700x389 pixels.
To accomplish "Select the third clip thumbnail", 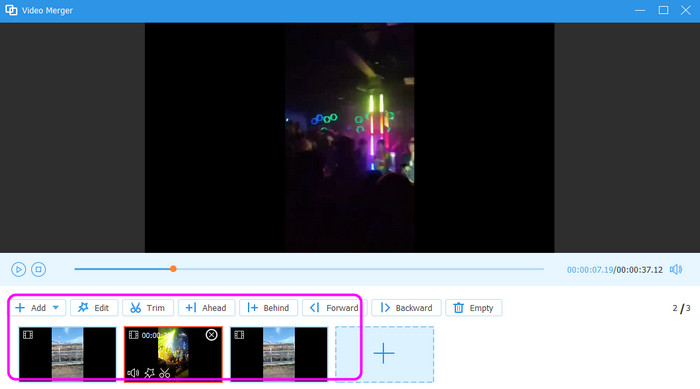I will point(279,354).
